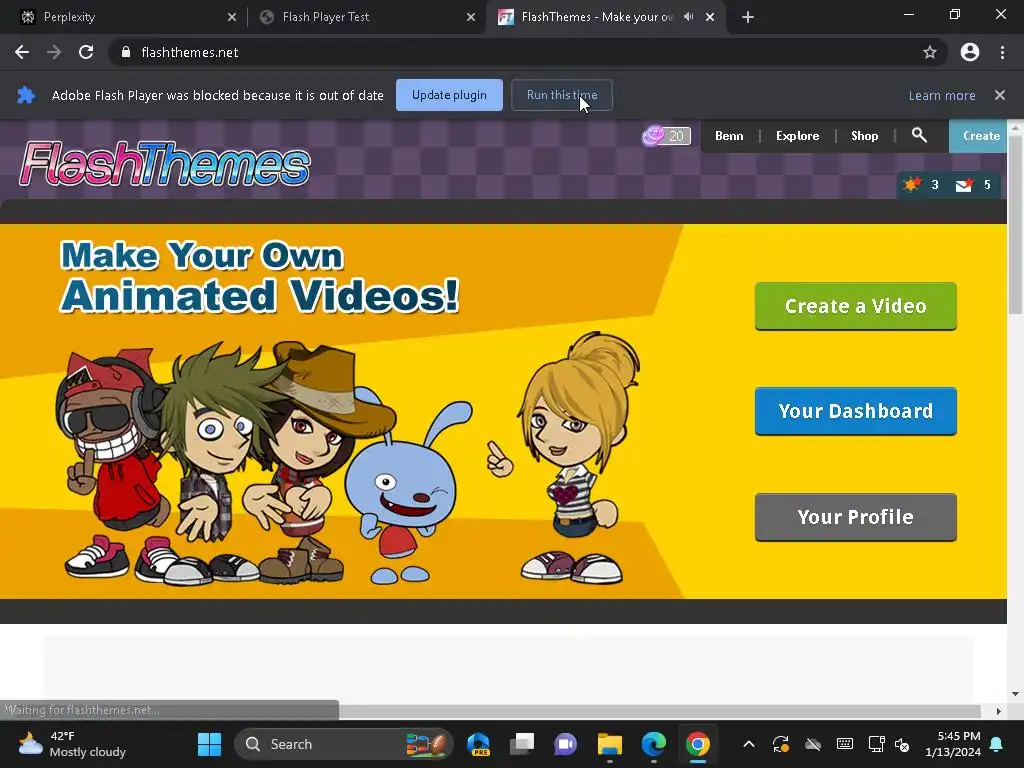Click the scroll right arrow
Image resolution: width=1024 pixels, height=768 pixels.
tap(998, 711)
